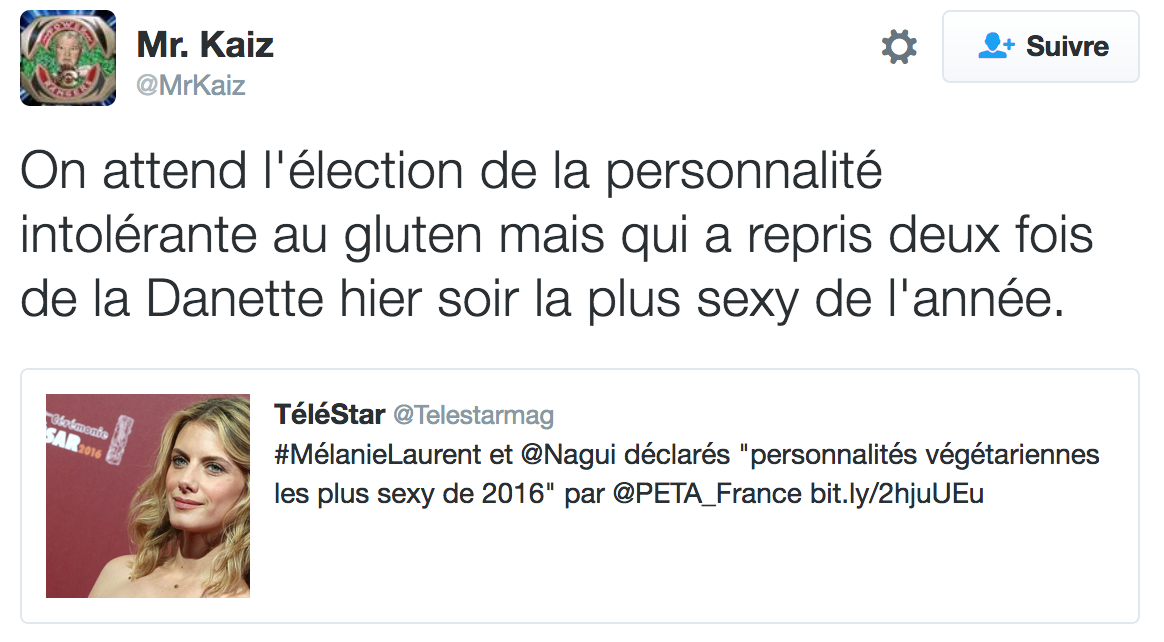Viewport: 1164px width, 642px height.
Task: Click the phrase "les plus sexy de 2016"
Action: (x=414, y=494)
